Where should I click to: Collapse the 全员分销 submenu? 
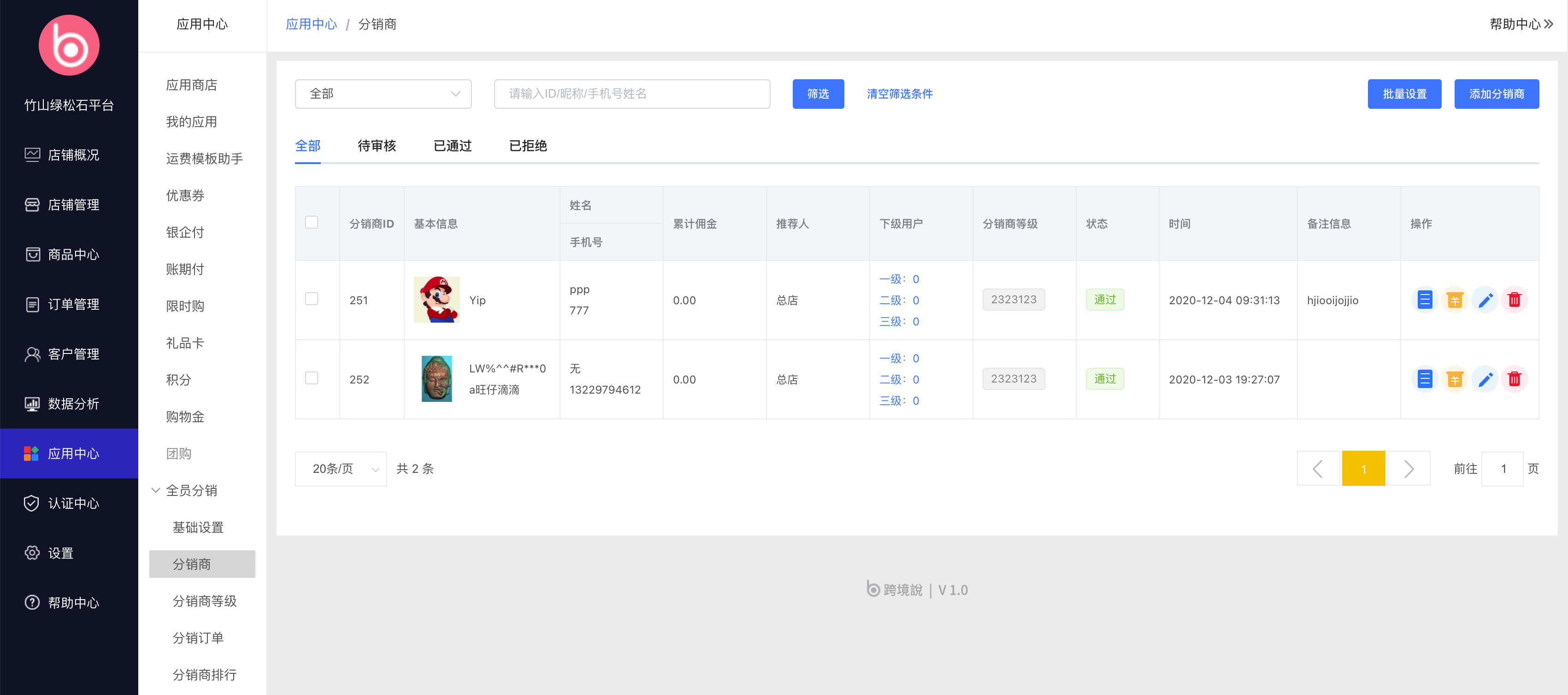(x=190, y=490)
